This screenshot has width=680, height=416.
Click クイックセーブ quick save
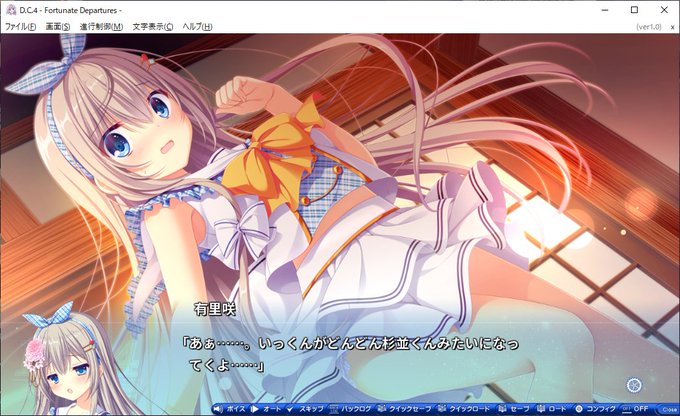[x=404, y=409]
